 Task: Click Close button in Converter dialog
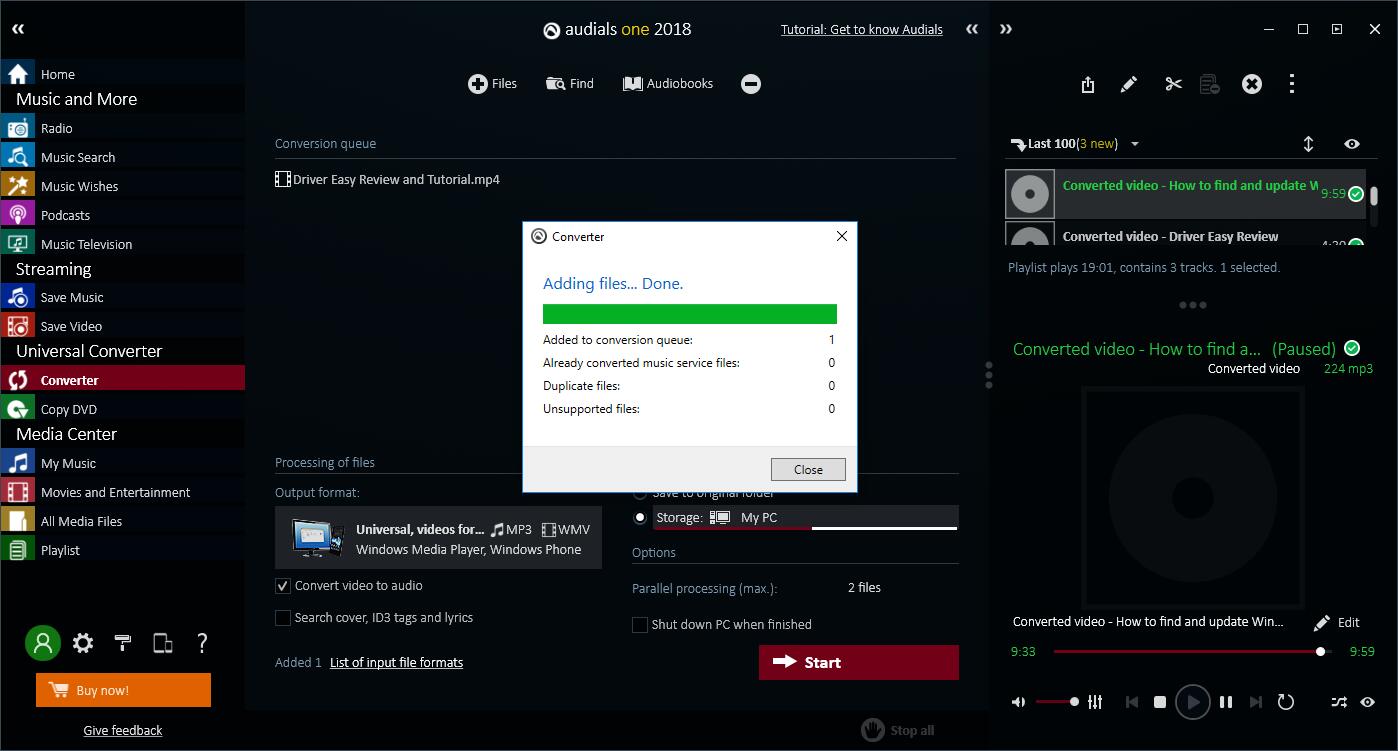coord(808,469)
